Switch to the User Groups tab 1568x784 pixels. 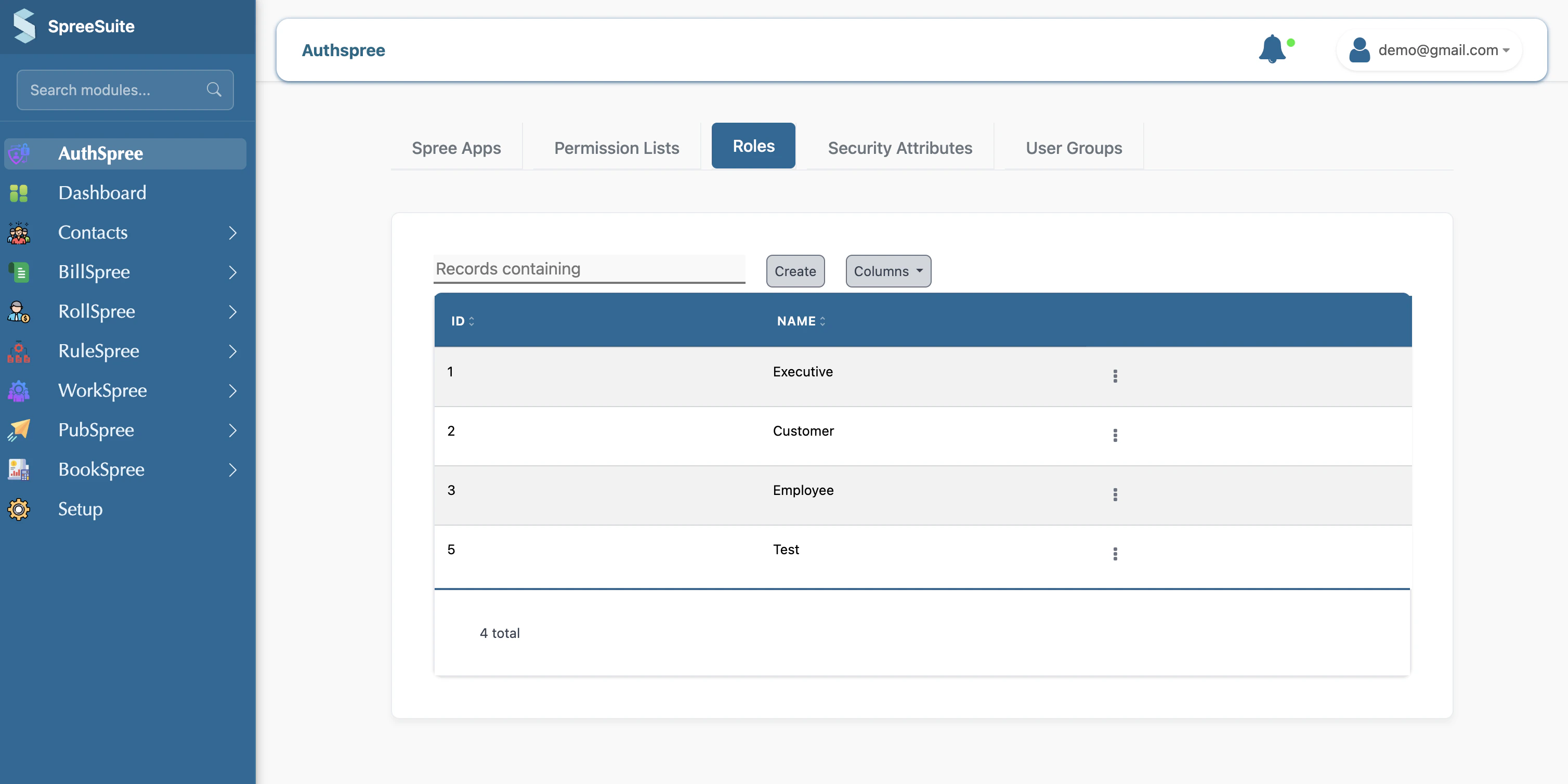click(x=1074, y=147)
